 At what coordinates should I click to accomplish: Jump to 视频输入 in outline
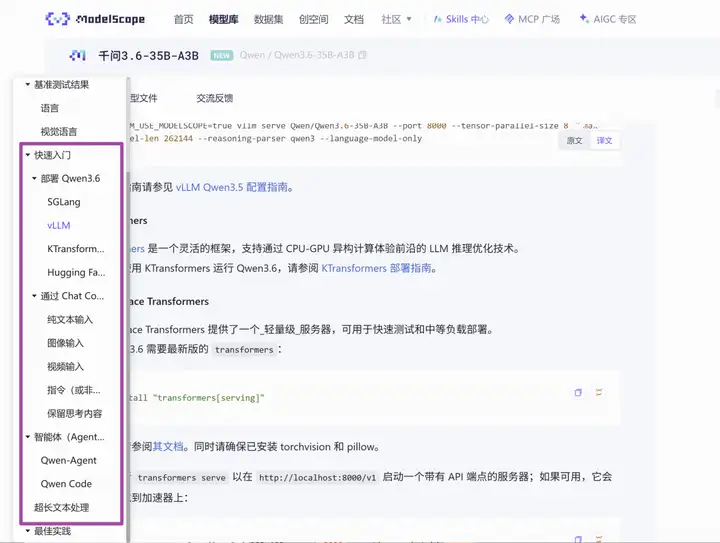tap(65, 366)
